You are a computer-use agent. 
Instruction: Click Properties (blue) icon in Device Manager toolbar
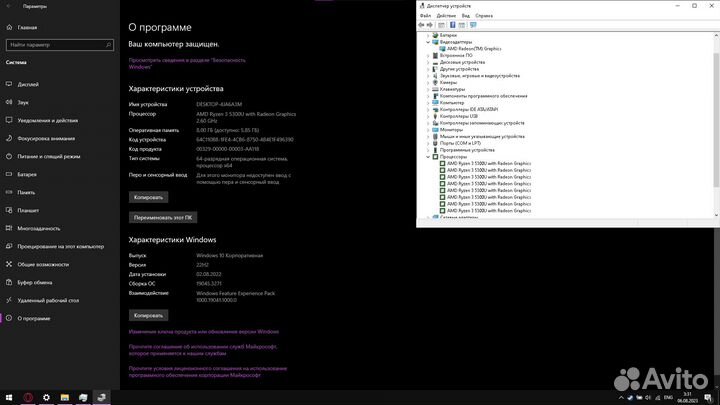pos(452,25)
